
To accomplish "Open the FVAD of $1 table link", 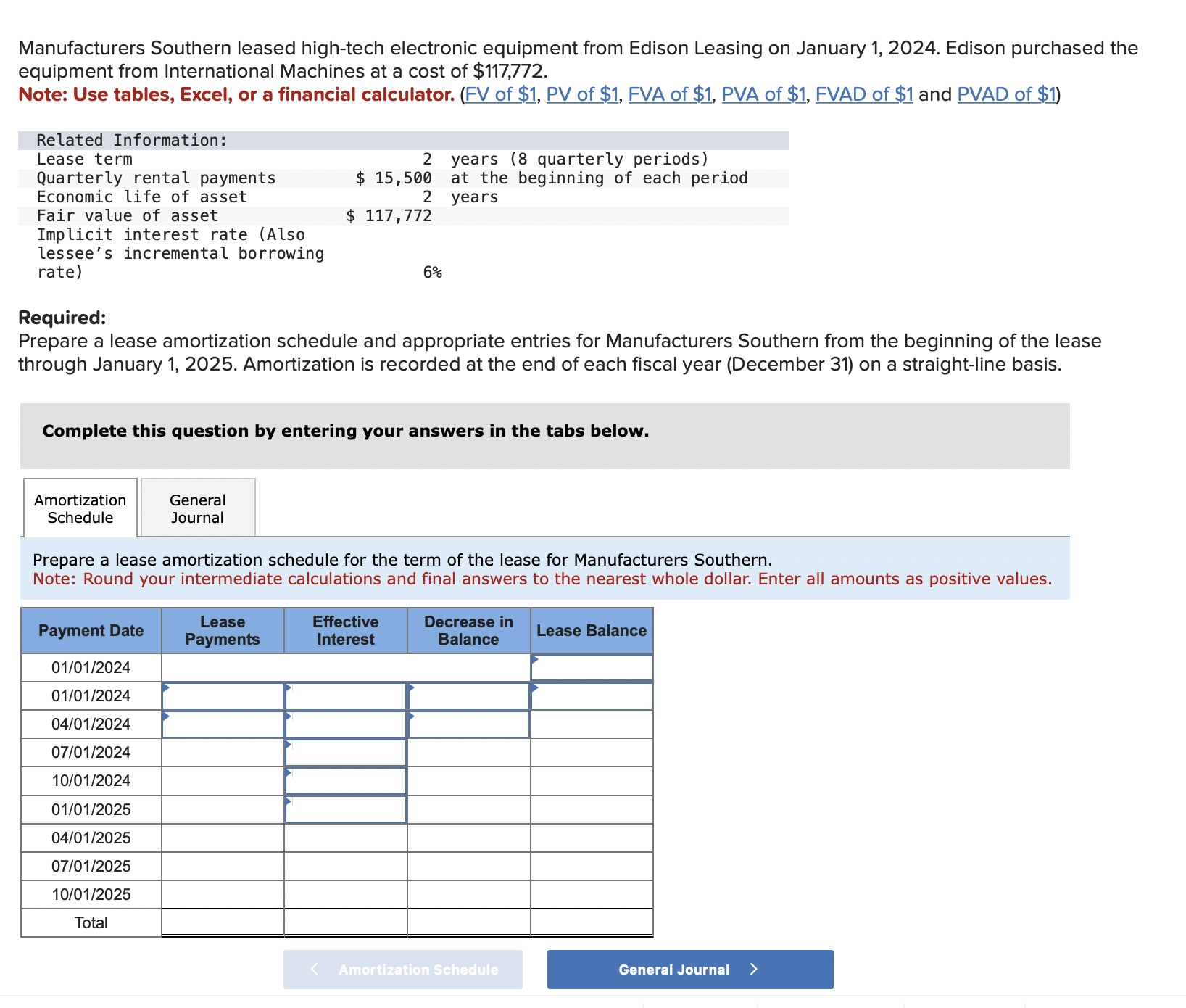I will 864,94.
